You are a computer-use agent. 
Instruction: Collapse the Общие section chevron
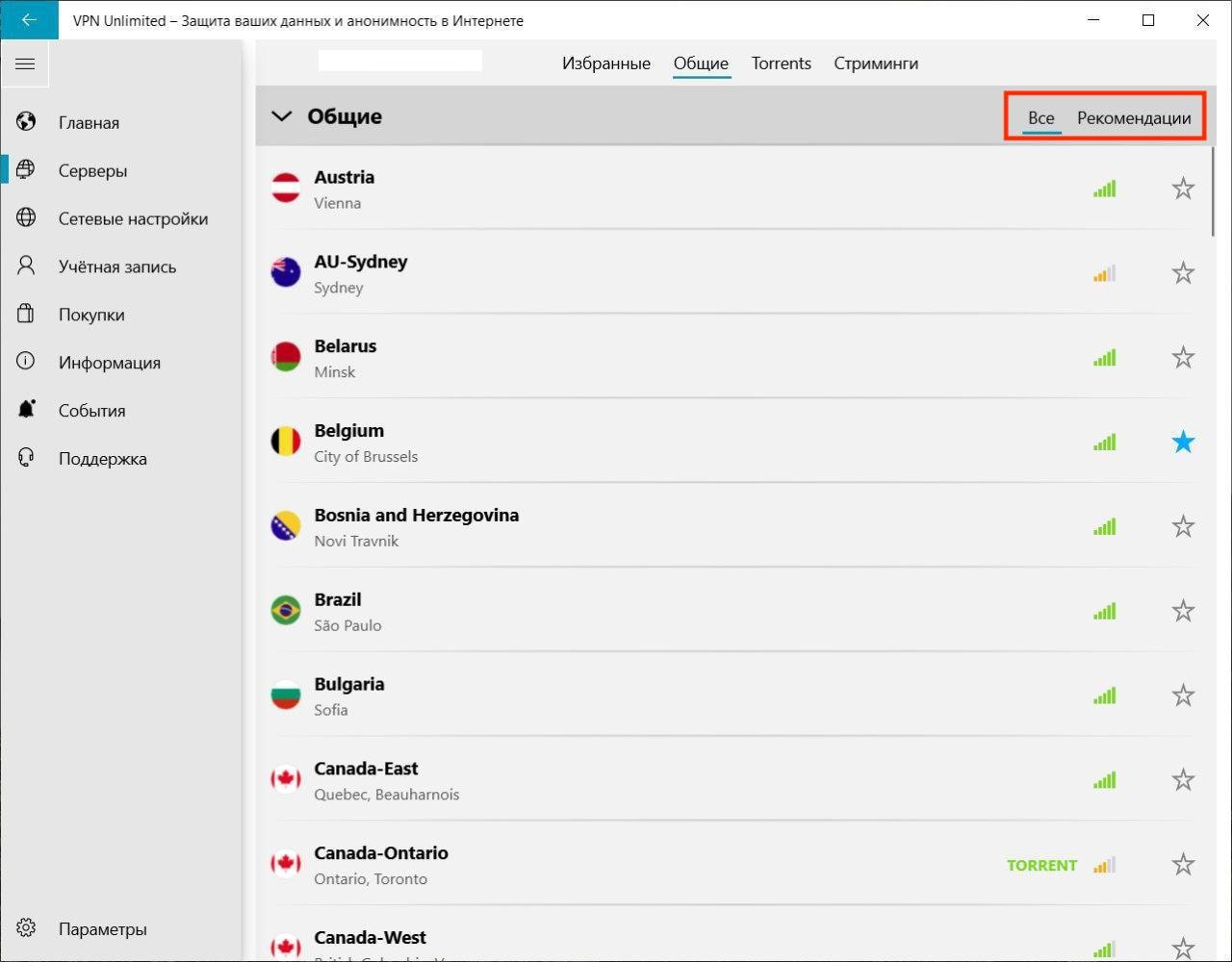[281, 116]
